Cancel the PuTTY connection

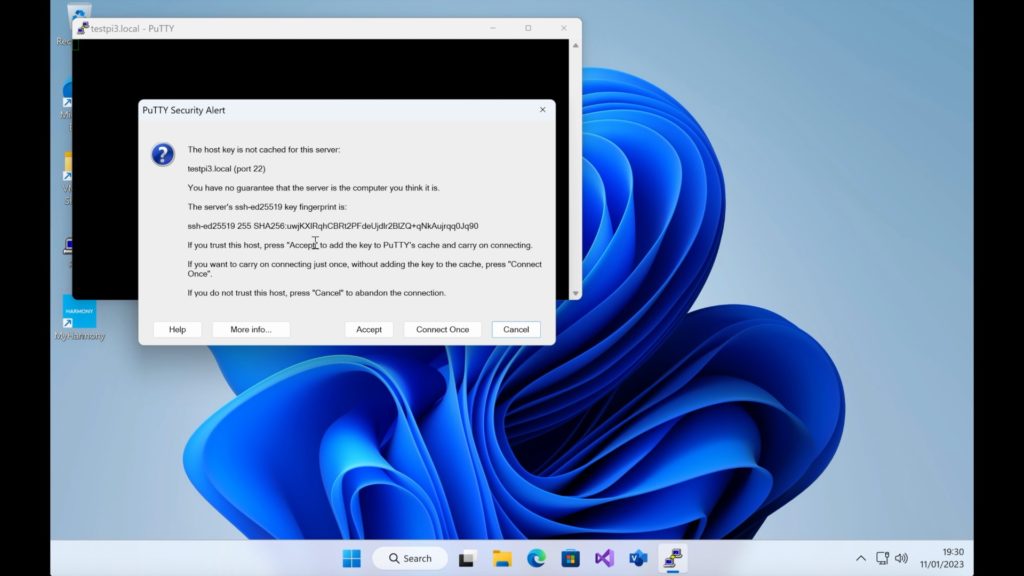pyautogui.click(x=516, y=330)
